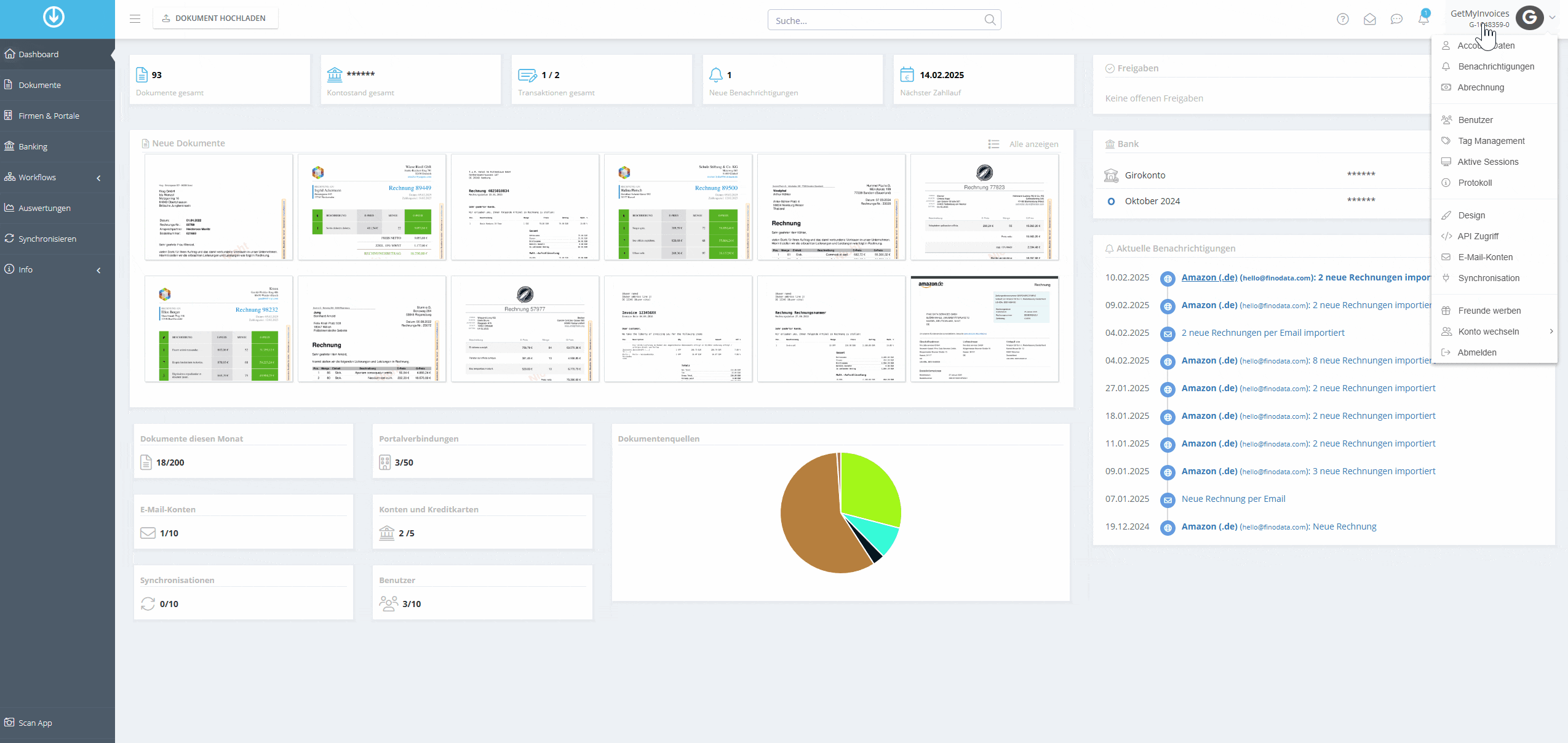Click the notification bell icon
Screen dimensions: 1568x743
1423,18
